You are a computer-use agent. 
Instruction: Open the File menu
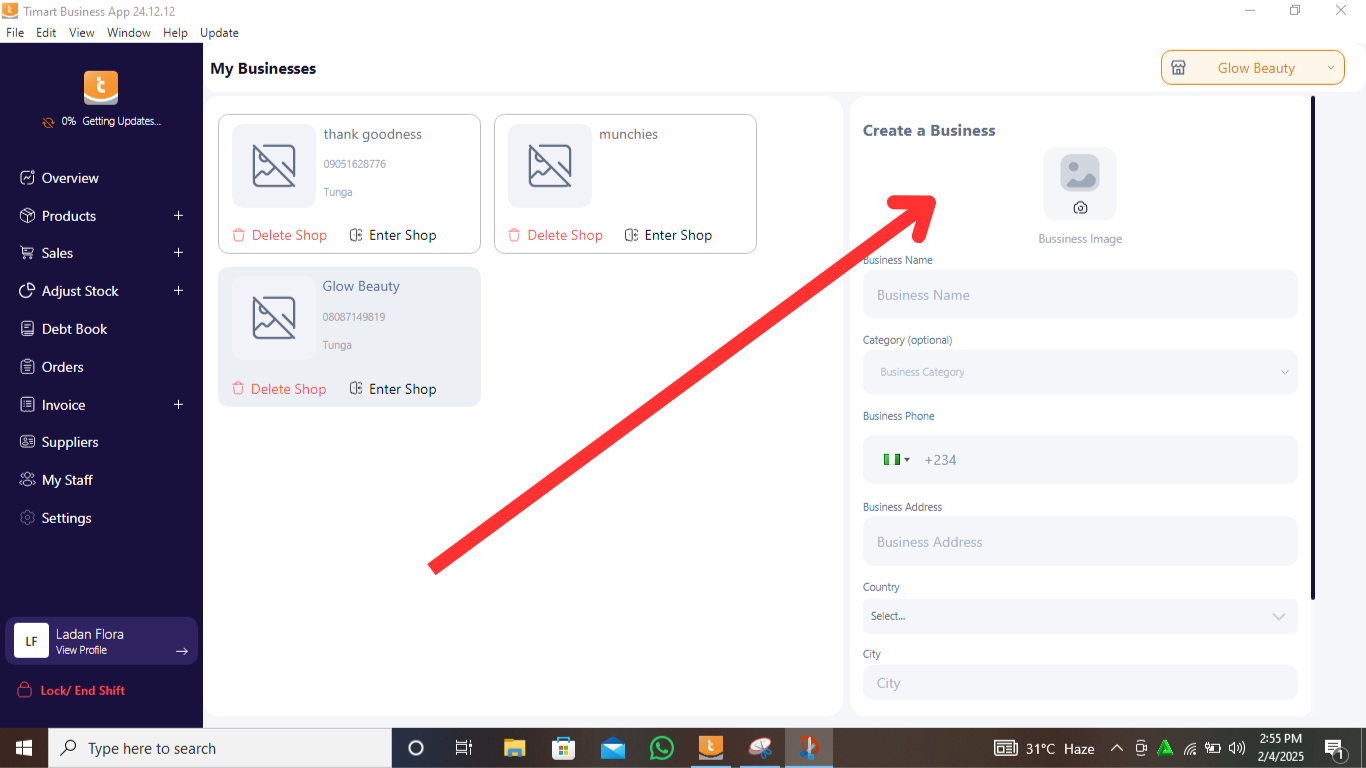point(15,33)
